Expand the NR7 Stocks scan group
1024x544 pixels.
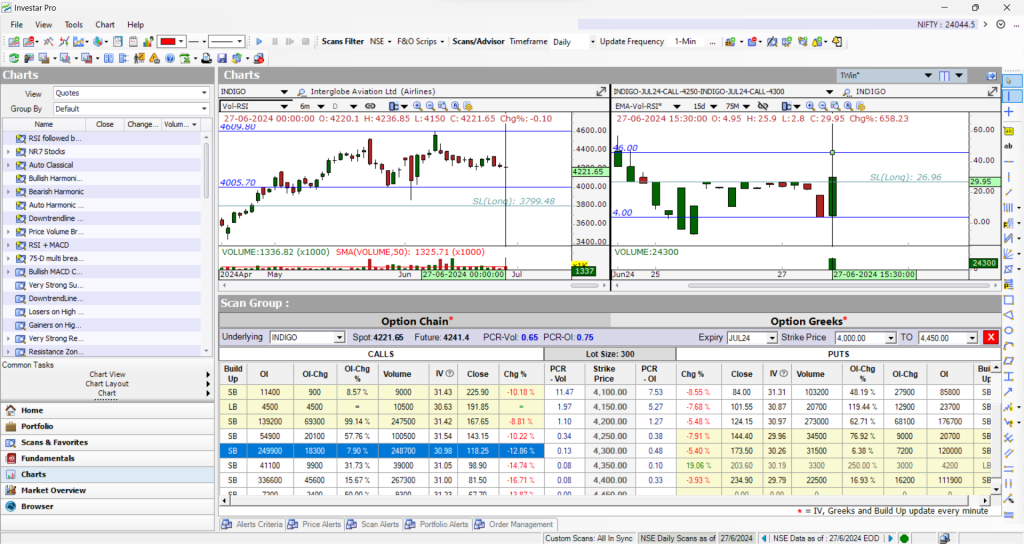click(x=8, y=152)
